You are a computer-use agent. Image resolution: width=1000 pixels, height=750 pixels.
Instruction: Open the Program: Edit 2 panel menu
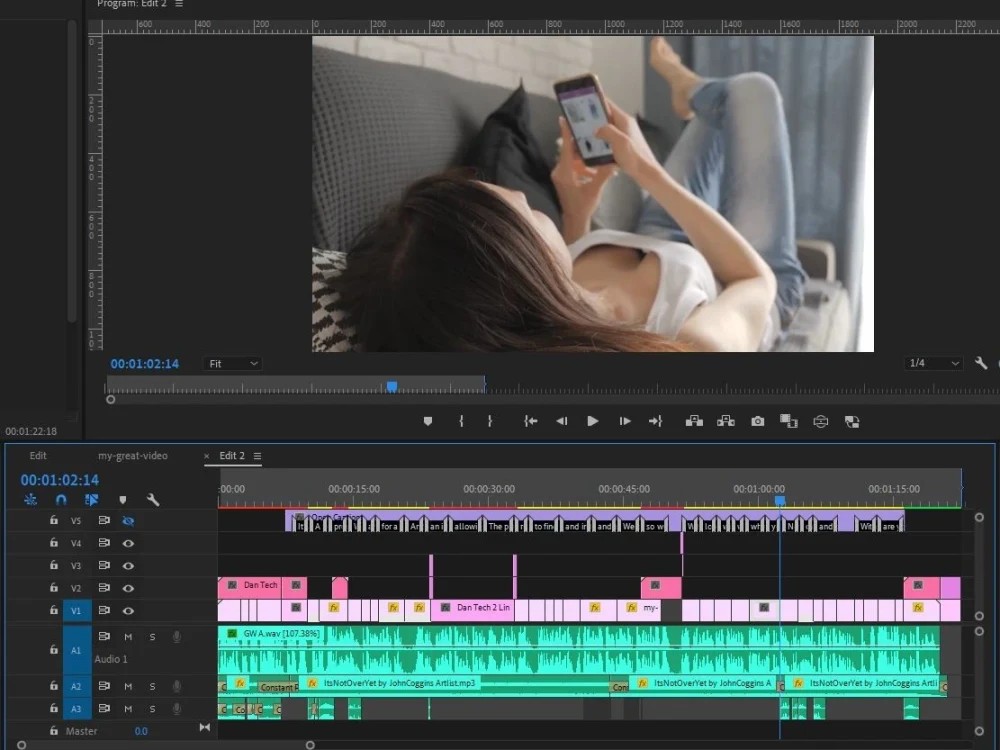[x=179, y=4]
